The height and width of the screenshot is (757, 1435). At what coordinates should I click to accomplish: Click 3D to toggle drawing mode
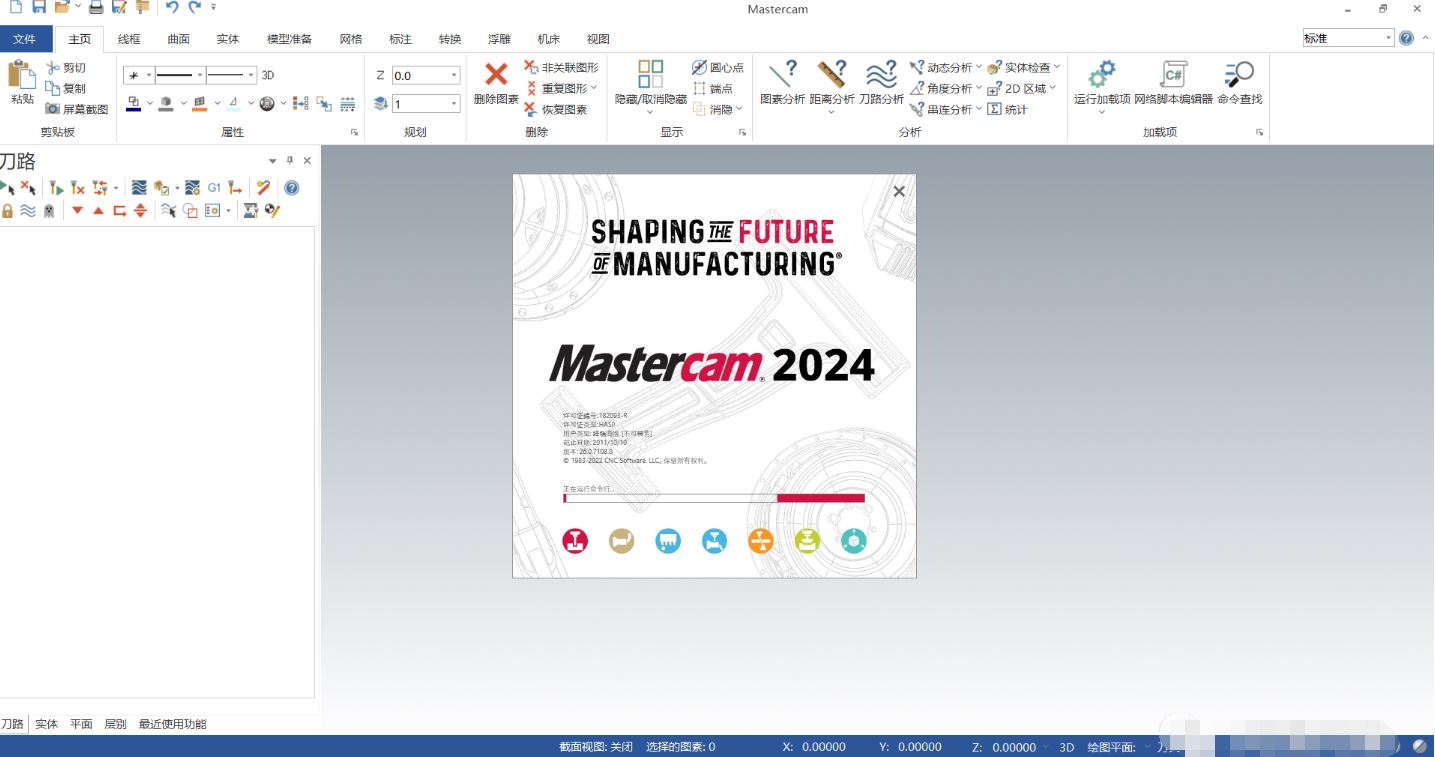(x=267, y=74)
